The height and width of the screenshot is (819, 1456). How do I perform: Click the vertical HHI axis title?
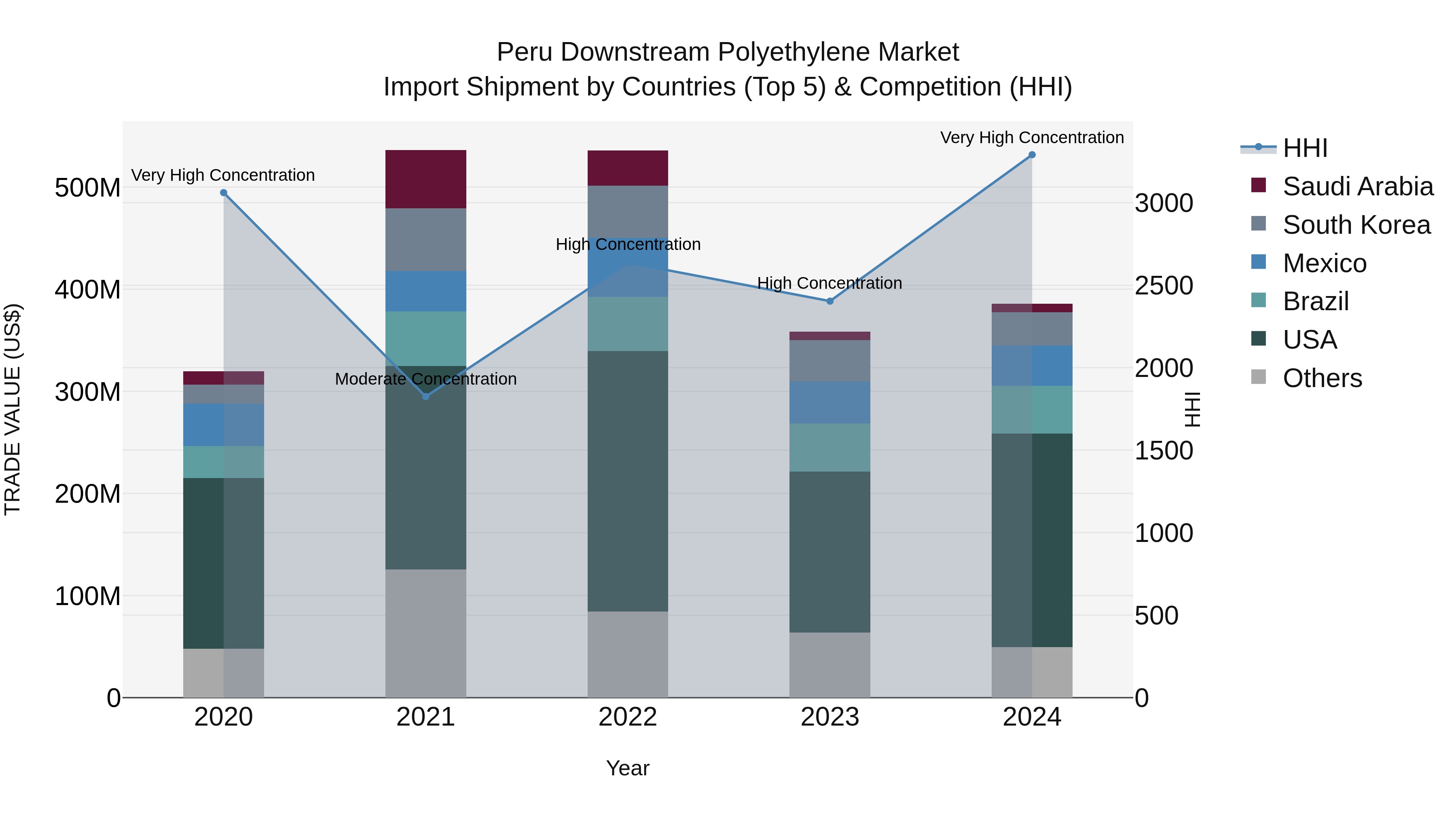tap(1192, 409)
